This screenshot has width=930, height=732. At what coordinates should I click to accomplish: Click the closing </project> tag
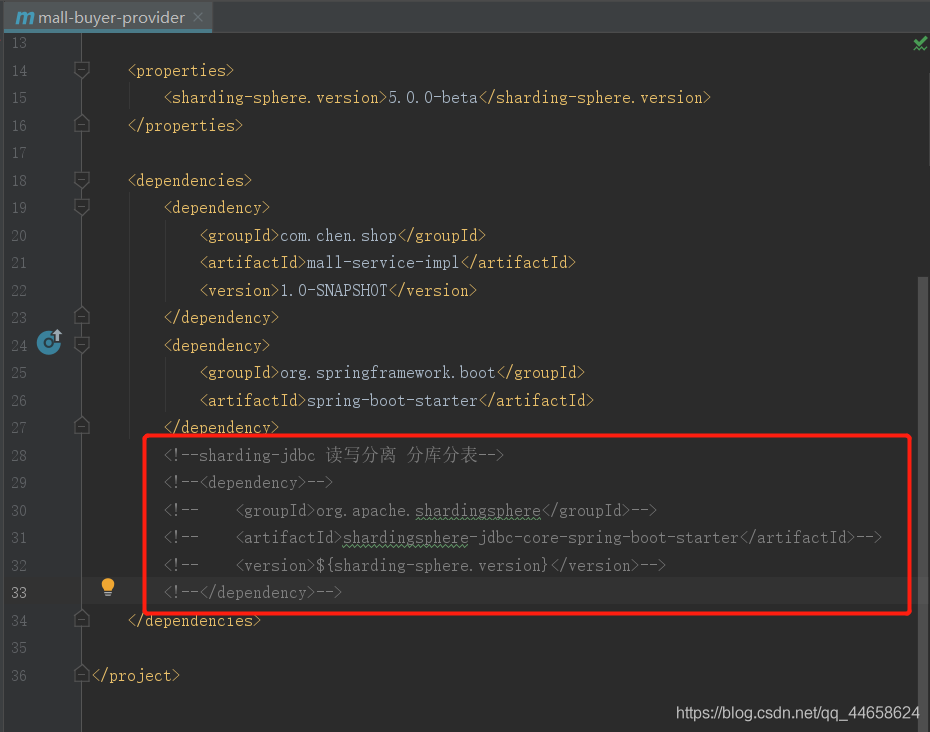click(x=136, y=676)
